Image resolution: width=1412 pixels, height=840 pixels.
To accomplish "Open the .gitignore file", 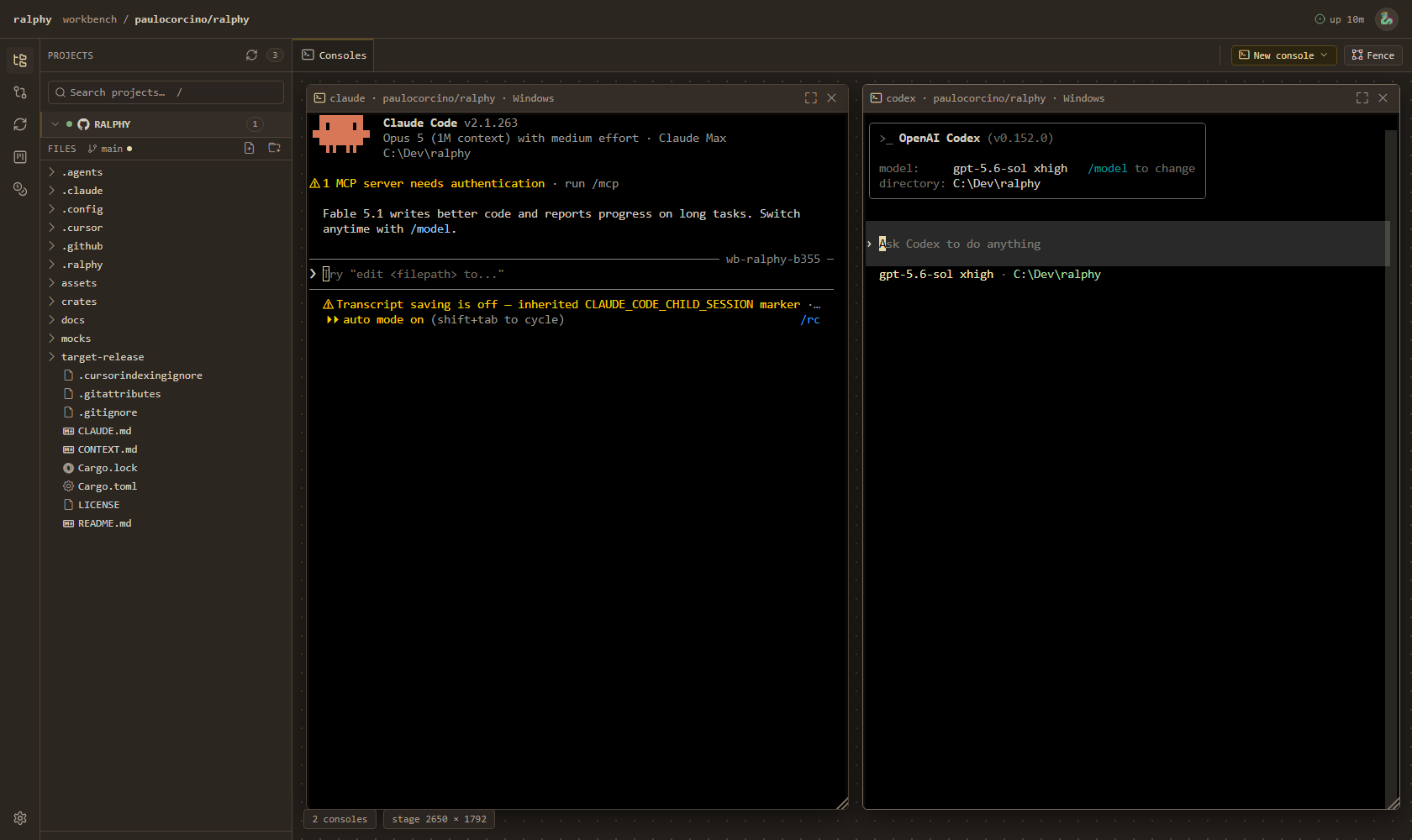I will coord(108,412).
